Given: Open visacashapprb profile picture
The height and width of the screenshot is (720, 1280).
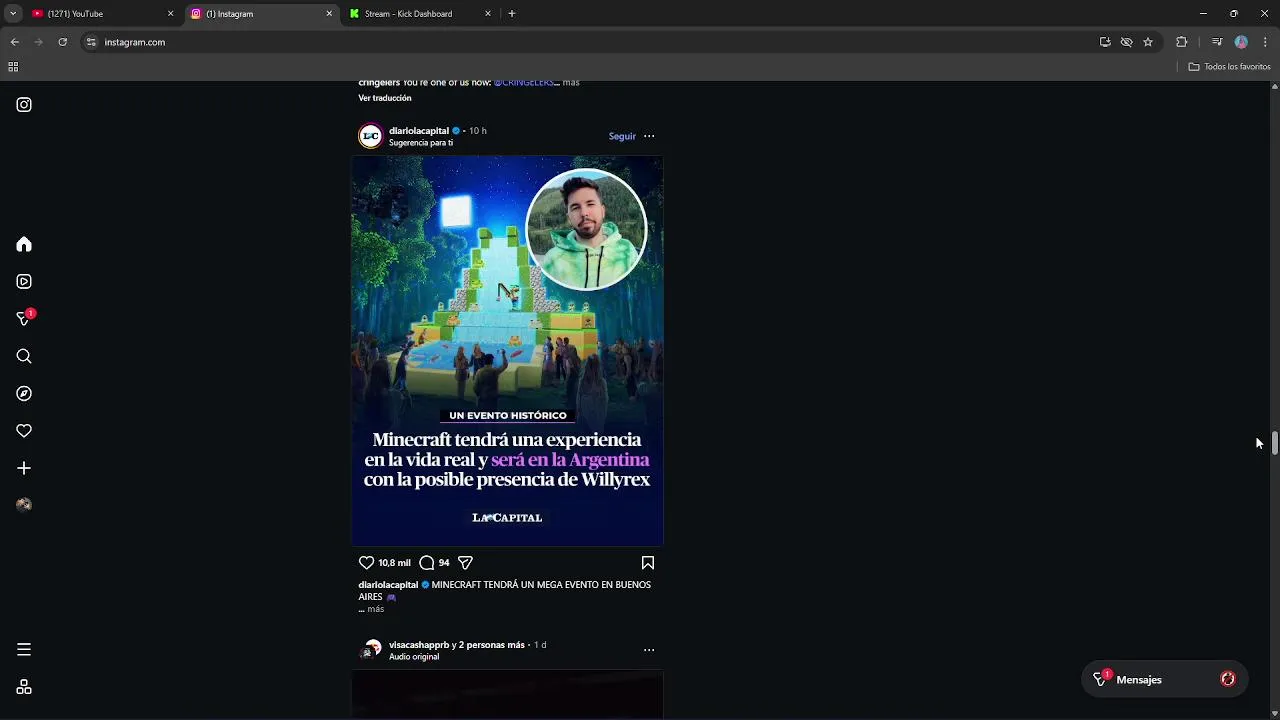Looking at the screenshot, I should [x=371, y=651].
